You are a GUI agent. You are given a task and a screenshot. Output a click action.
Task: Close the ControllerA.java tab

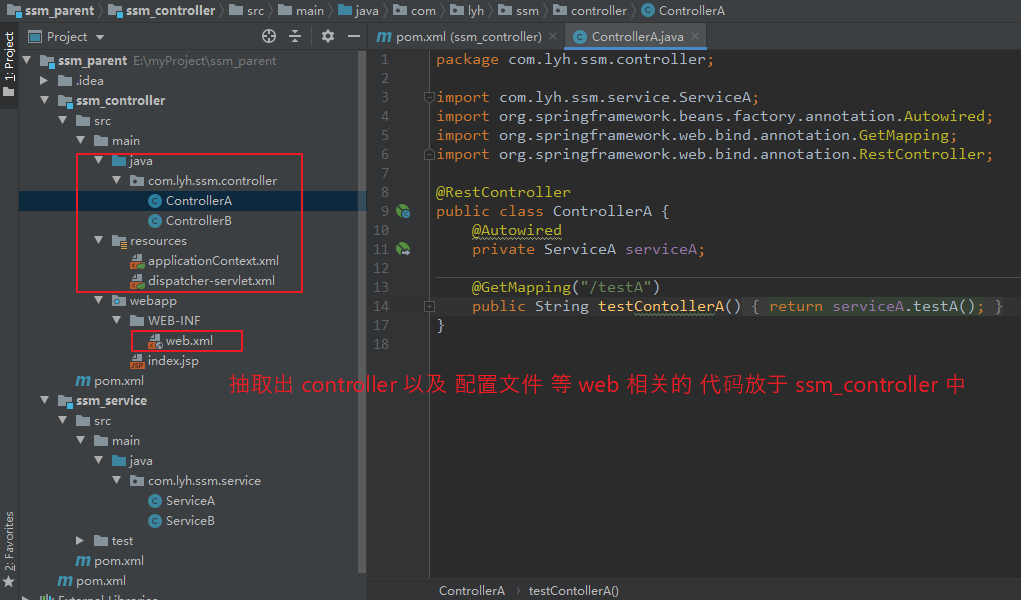pos(695,36)
